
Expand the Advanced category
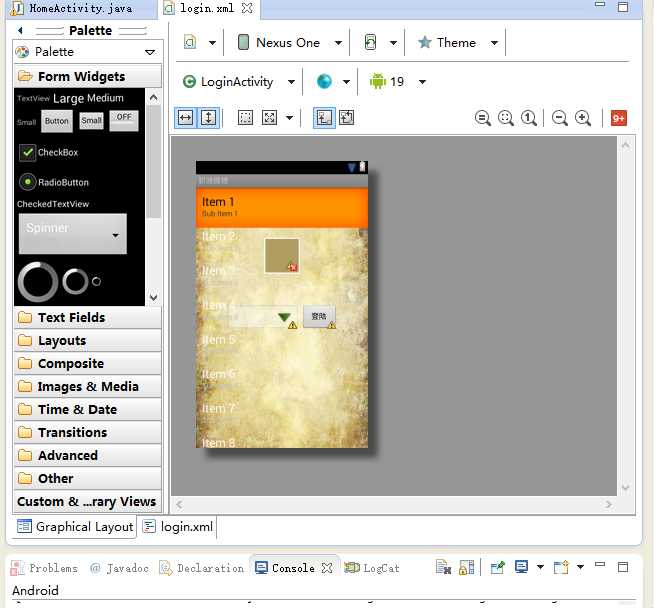[x=88, y=455]
